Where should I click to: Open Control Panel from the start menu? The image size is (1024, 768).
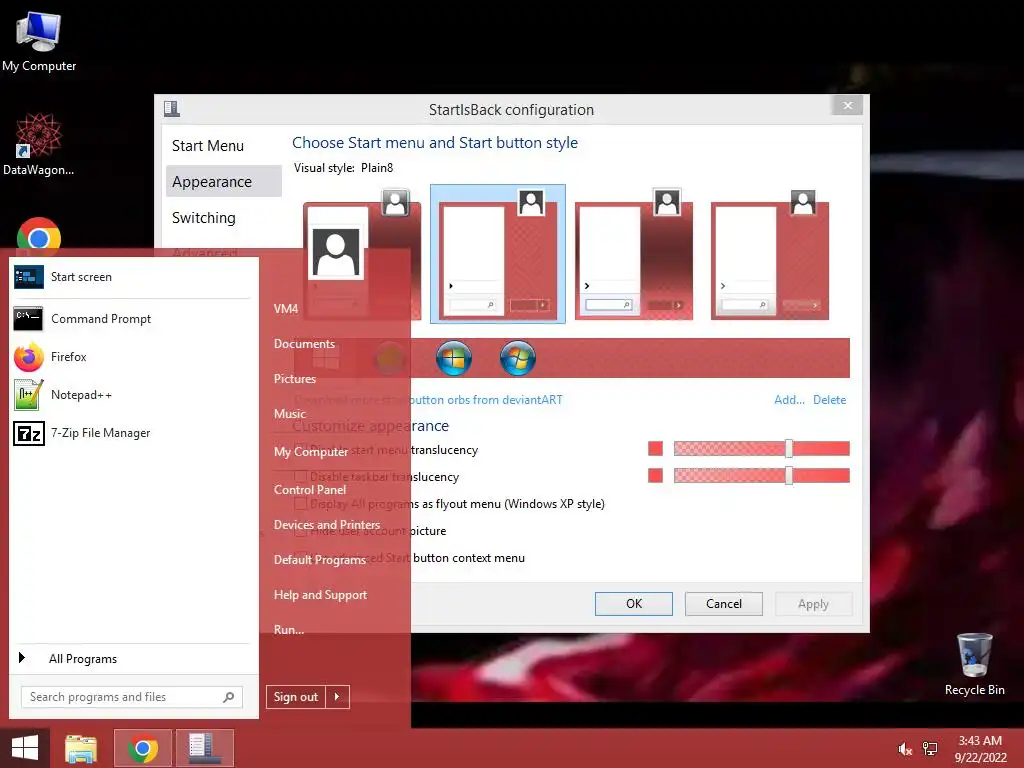pos(310,489)
